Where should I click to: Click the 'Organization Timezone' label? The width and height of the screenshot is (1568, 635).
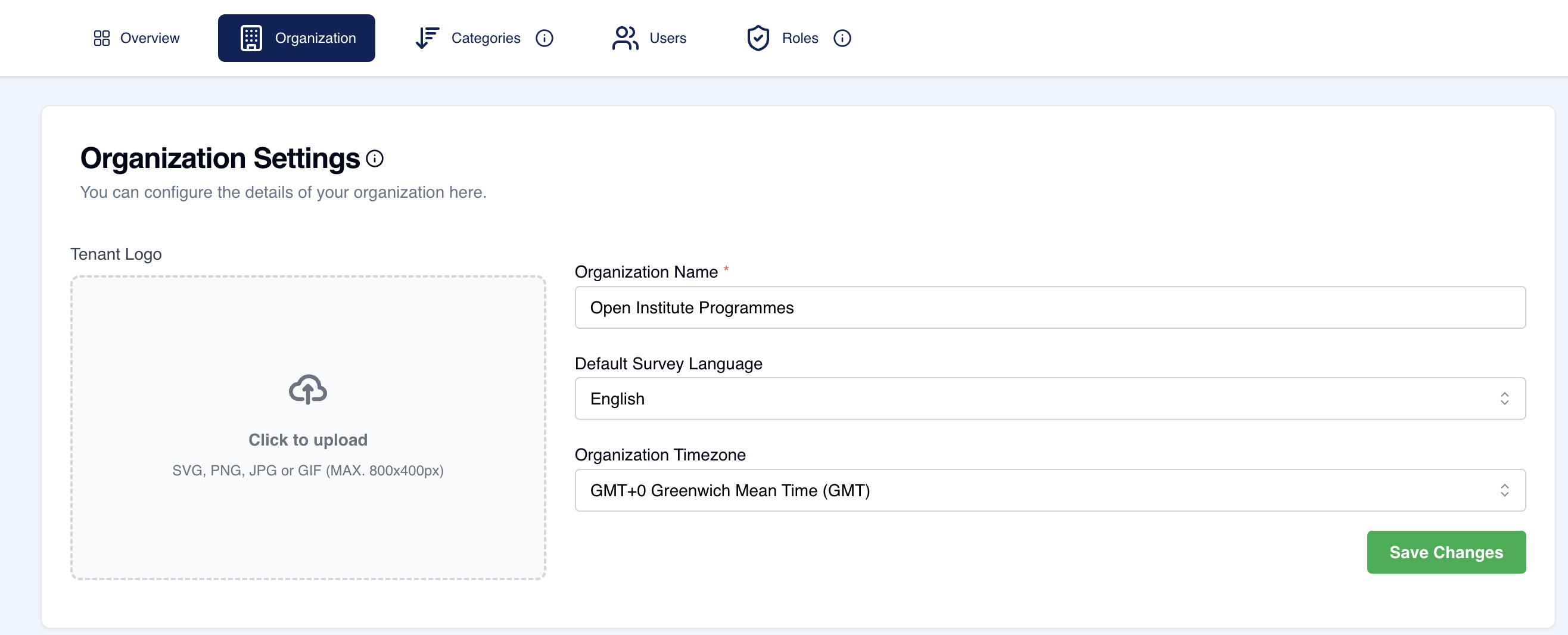tap(660, 455)
